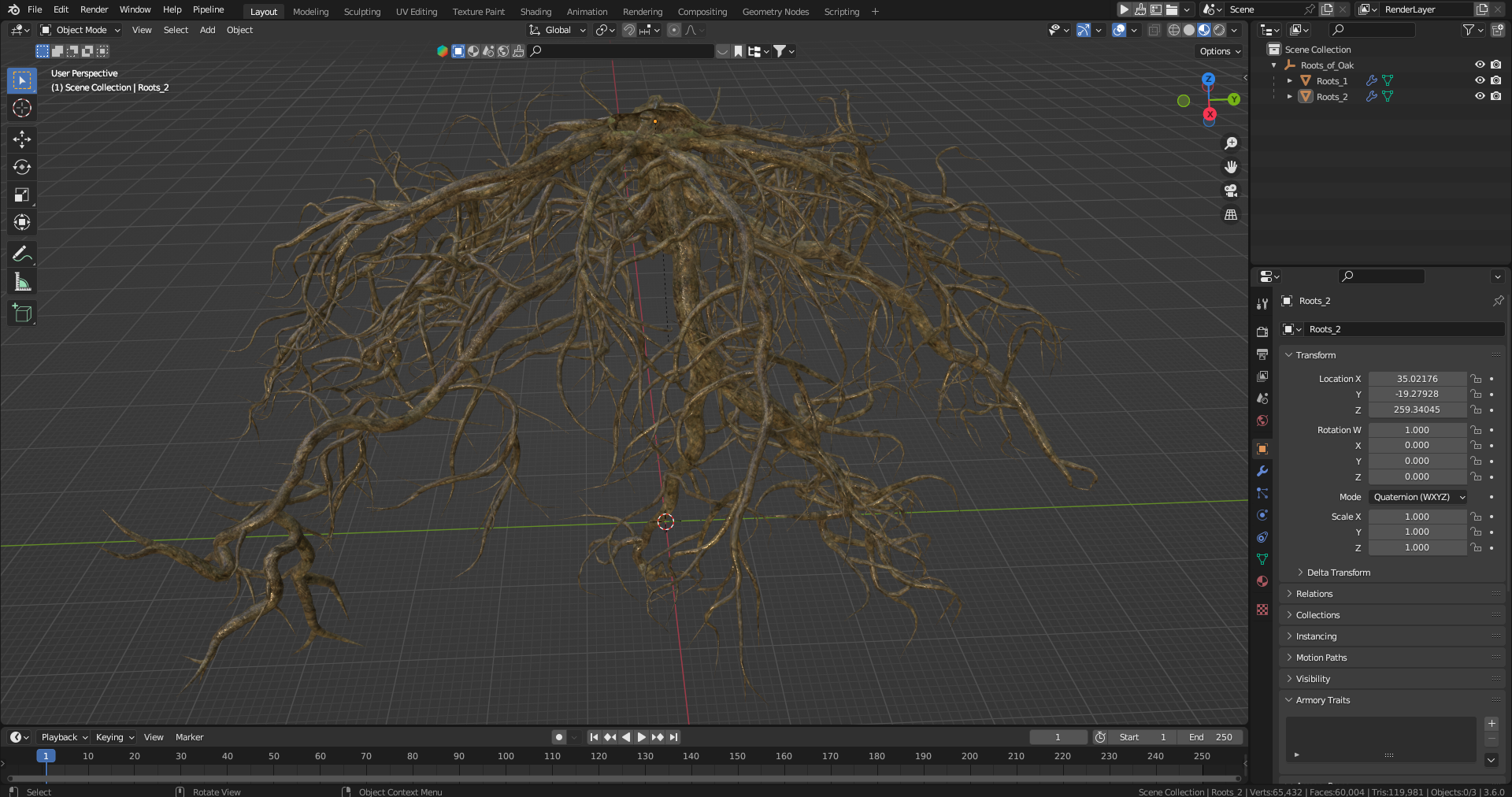Open the Material properties tab
This screenshot has height=797, width=1512.
pyautogui.click(x=1262, y=581)
